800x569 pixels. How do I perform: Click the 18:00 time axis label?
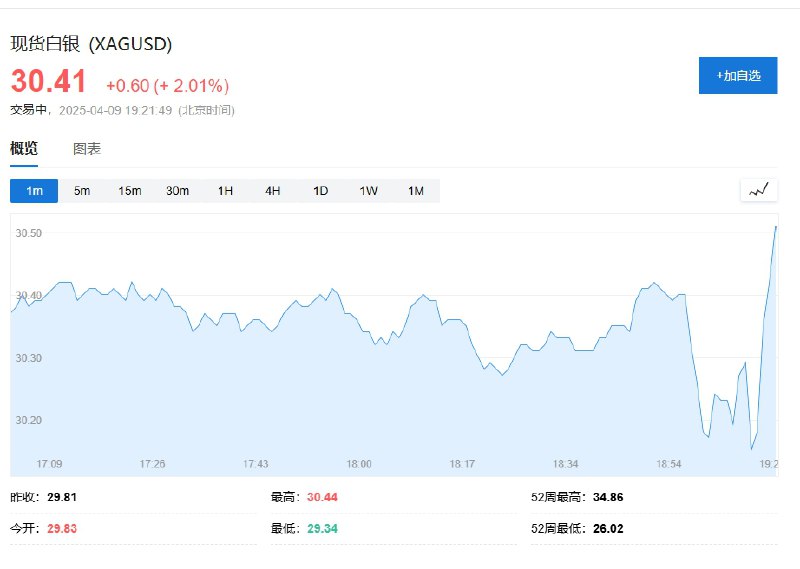coord(359,464)
